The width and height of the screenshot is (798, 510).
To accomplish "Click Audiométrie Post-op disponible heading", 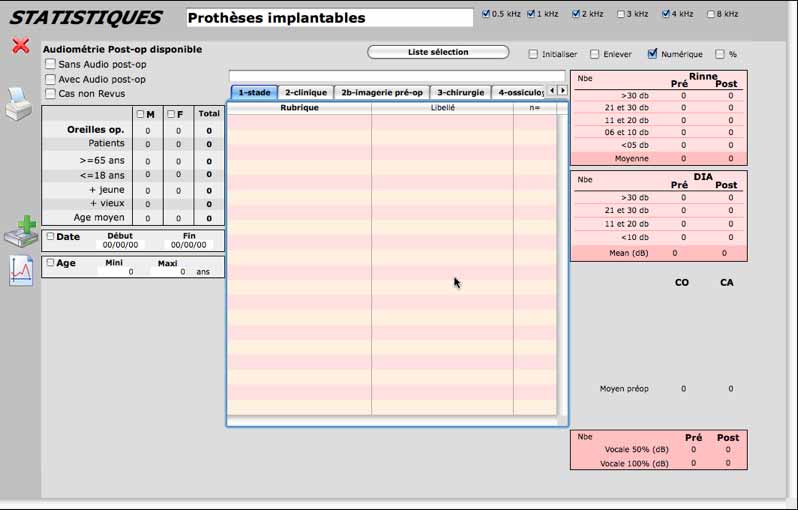I will (x=122, y=49).
